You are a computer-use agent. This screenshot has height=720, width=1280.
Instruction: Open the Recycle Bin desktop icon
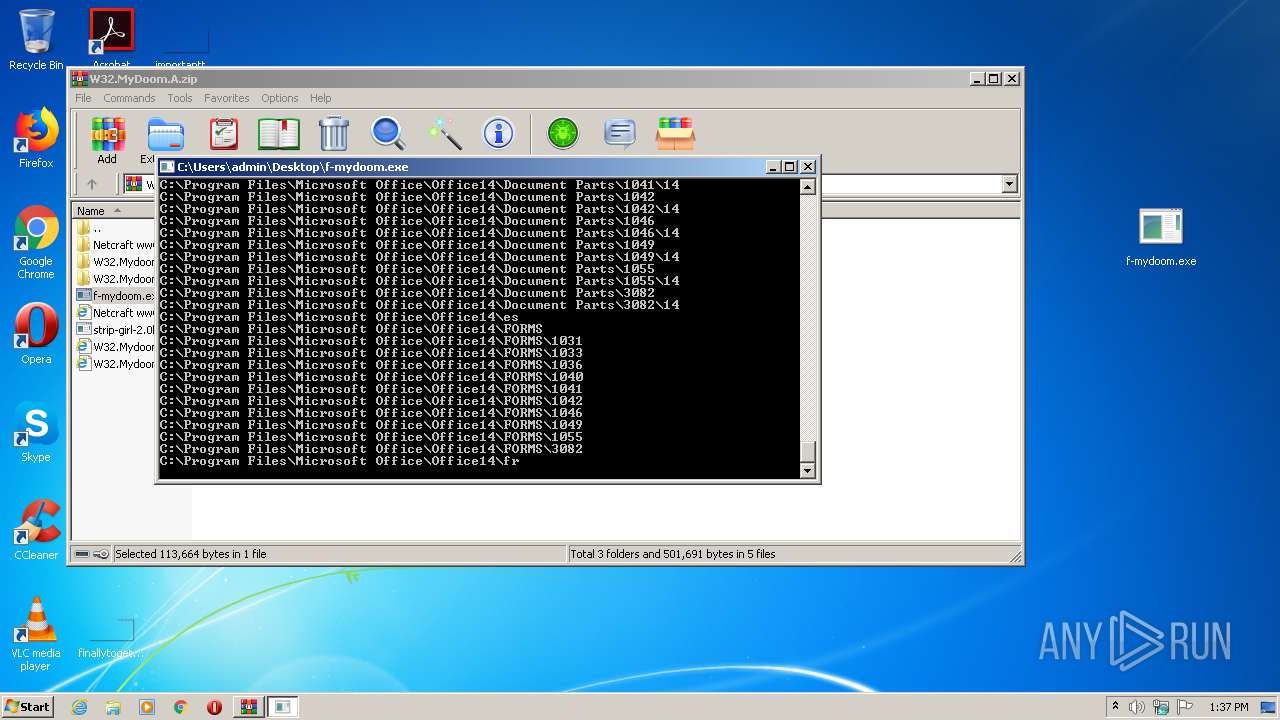36,40
